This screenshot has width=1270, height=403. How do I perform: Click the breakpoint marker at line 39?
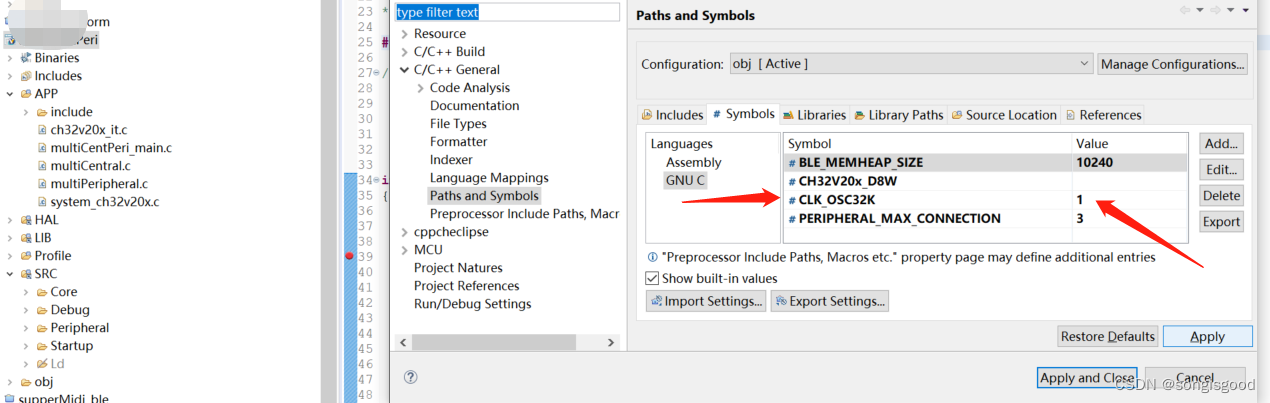pyautogui.click(x=349, y=256)
